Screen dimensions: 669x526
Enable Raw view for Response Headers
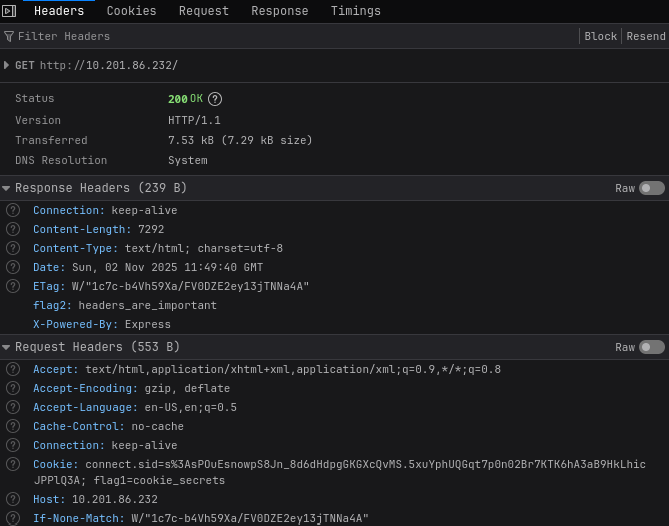pyautogui.click(x=651, y=188)
